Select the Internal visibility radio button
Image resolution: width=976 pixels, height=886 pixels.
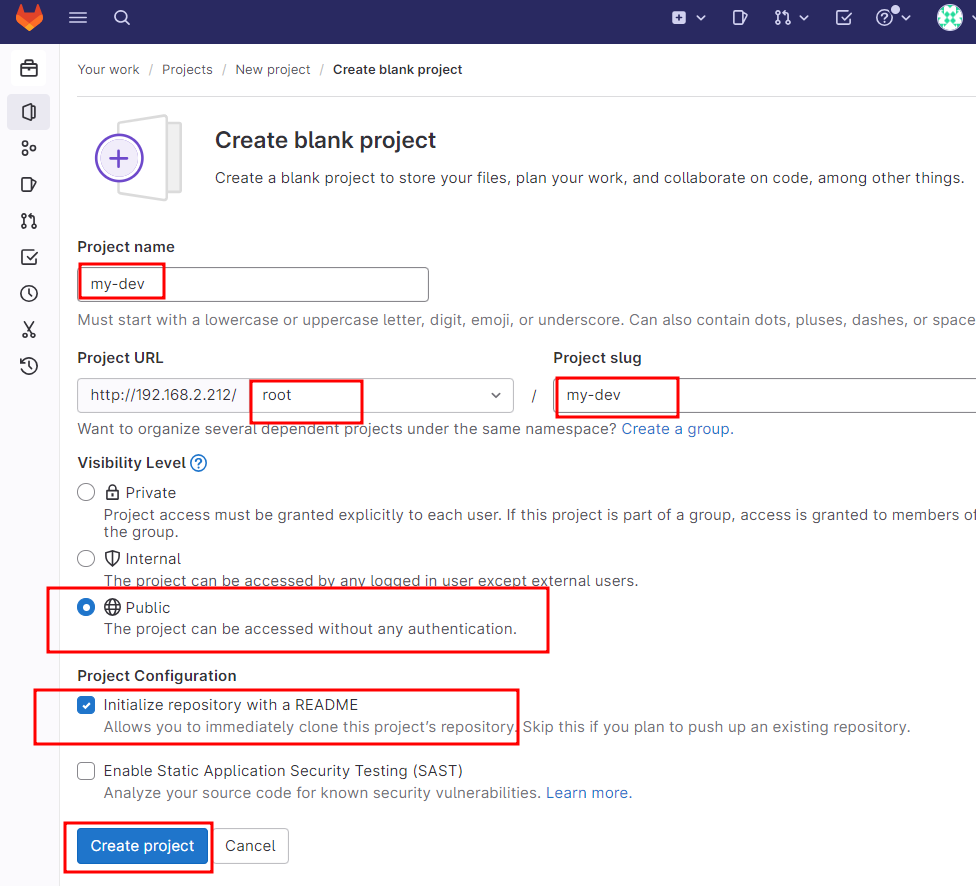tap(86, 558)
